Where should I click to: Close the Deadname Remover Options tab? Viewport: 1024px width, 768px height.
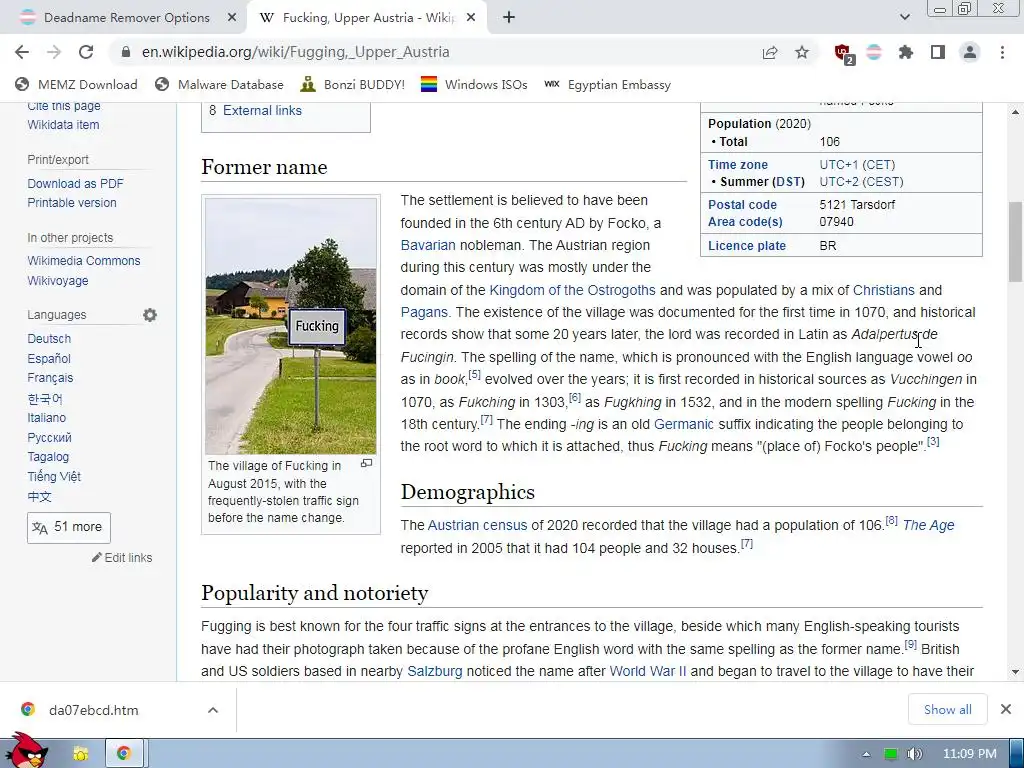[232, 18]
